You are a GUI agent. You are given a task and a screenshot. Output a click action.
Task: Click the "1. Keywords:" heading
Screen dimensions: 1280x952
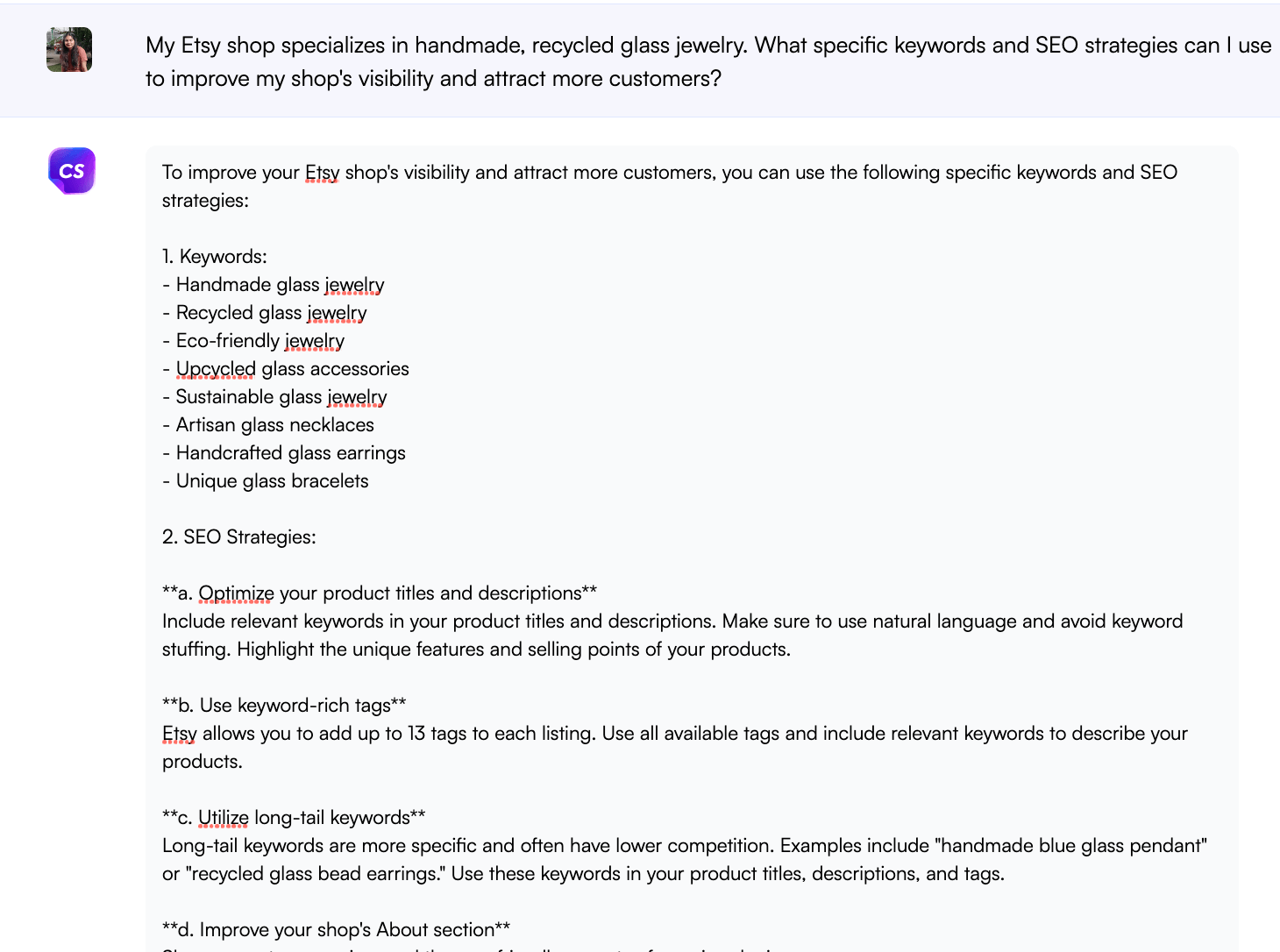point(215,257)
